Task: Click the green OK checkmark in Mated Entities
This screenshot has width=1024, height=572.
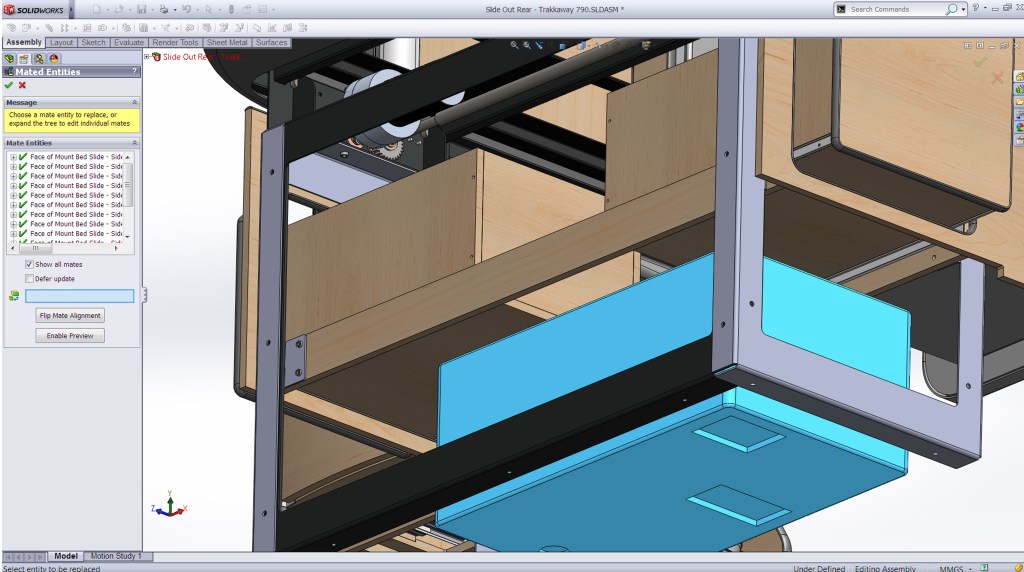Action: [9, 85]
